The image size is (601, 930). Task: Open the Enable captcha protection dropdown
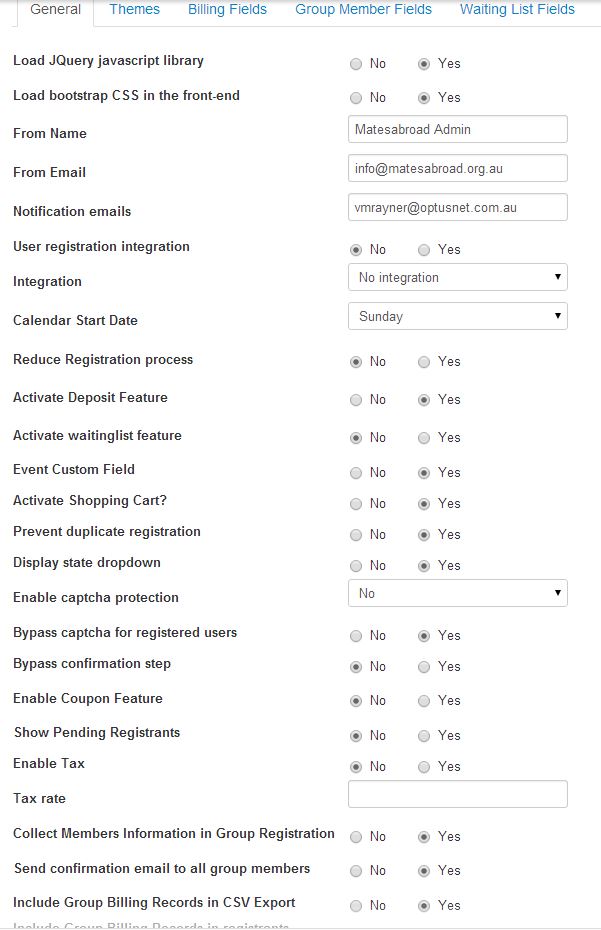[x=457, y=593]
